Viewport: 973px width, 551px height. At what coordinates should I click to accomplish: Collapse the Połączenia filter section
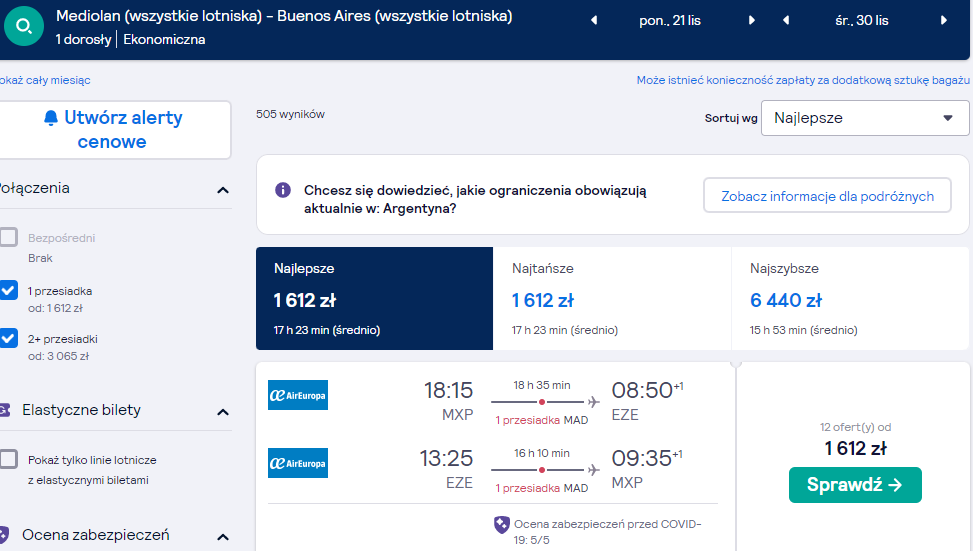coord(223,190)
